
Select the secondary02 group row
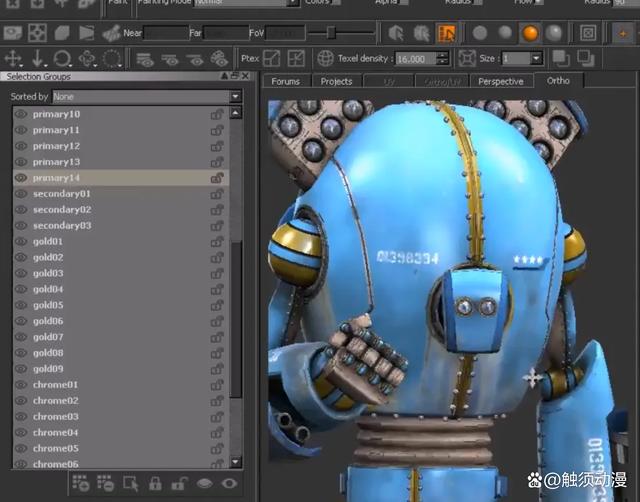(121, 210)
